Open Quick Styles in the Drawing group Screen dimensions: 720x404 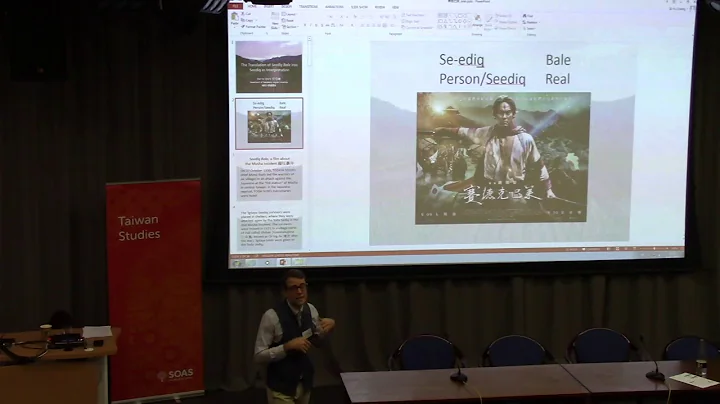(x=489, y=23)
